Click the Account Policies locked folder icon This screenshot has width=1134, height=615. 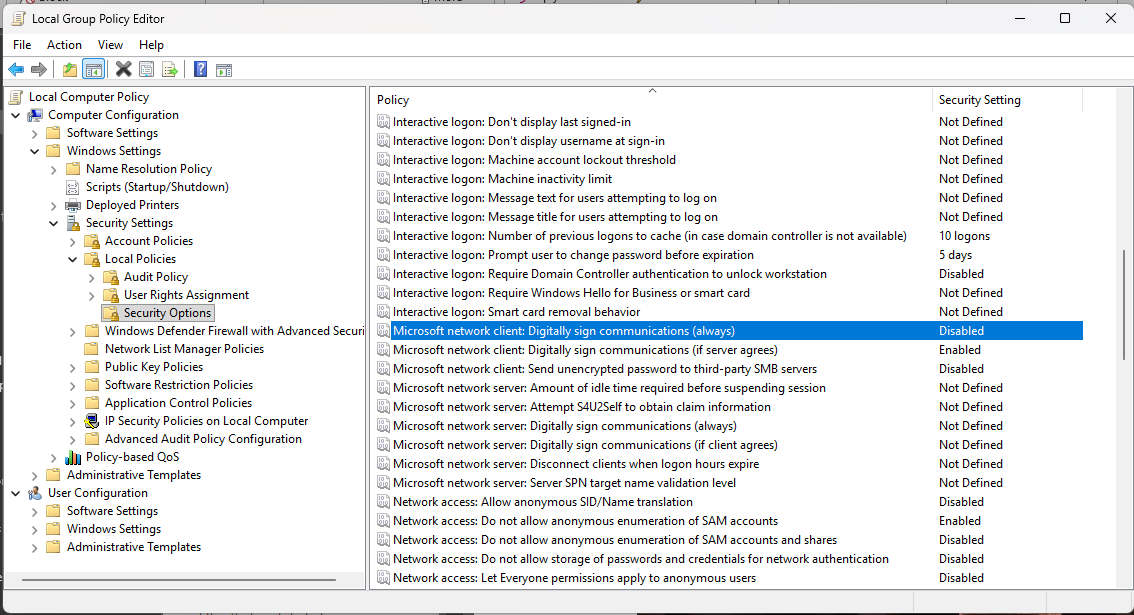click(92, 241)
